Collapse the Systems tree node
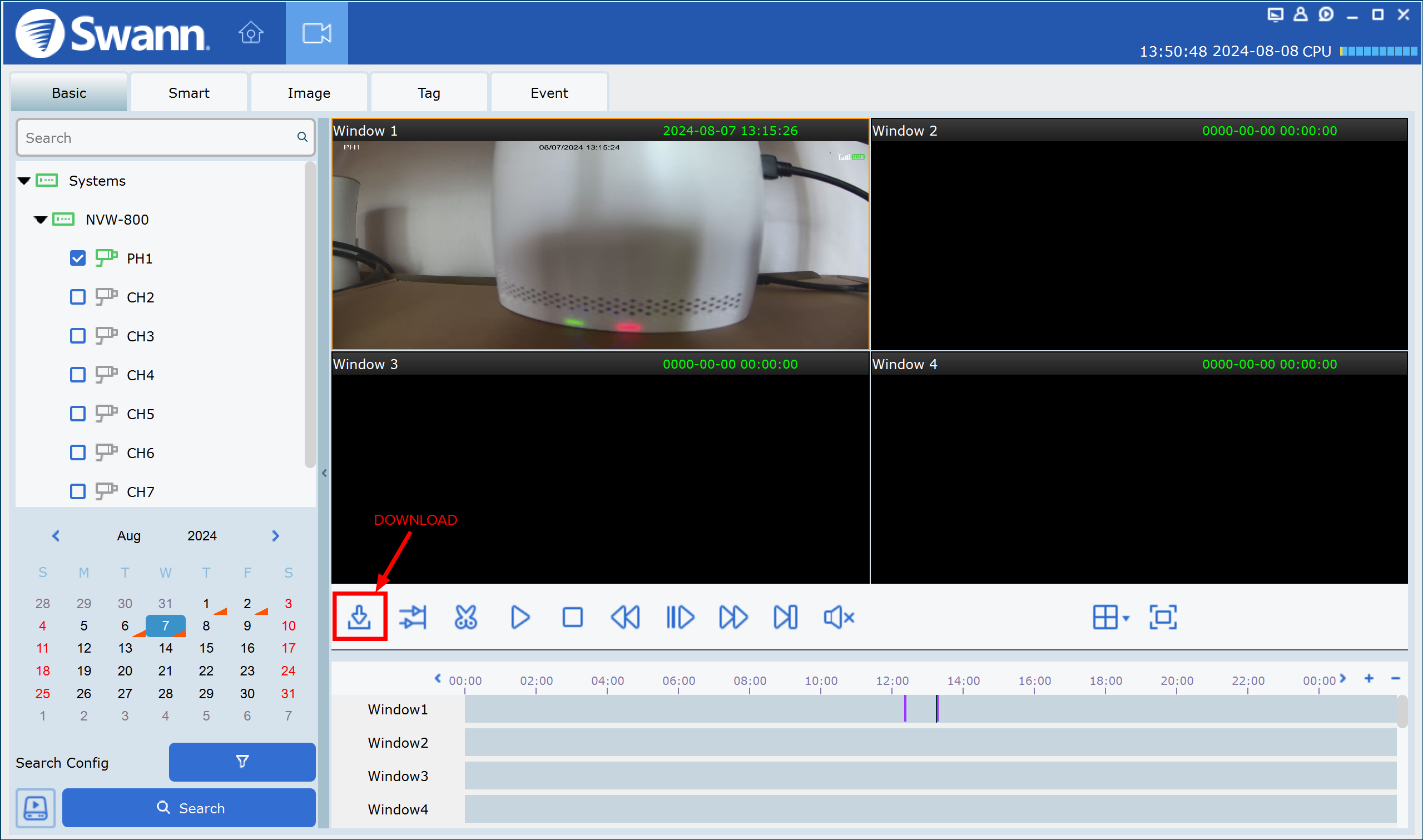The width and height of the screenshot is (1423, 840). point(24,181)
